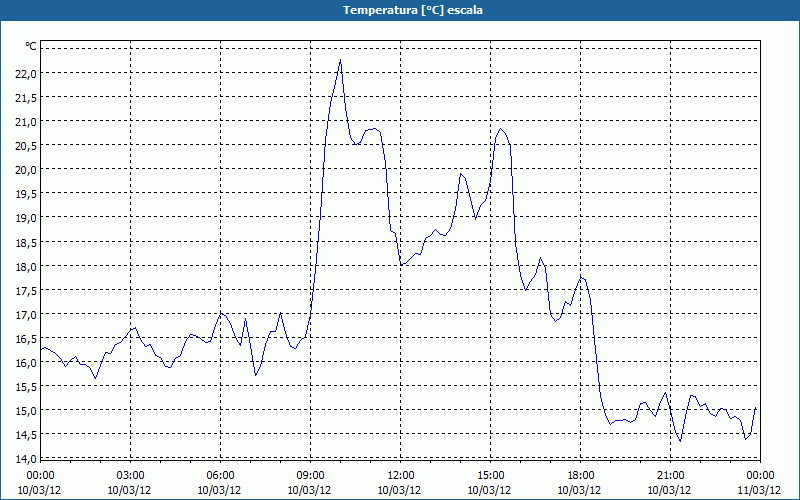Pick the 18:00 time label
800x500 pixels.
point(580,476)
